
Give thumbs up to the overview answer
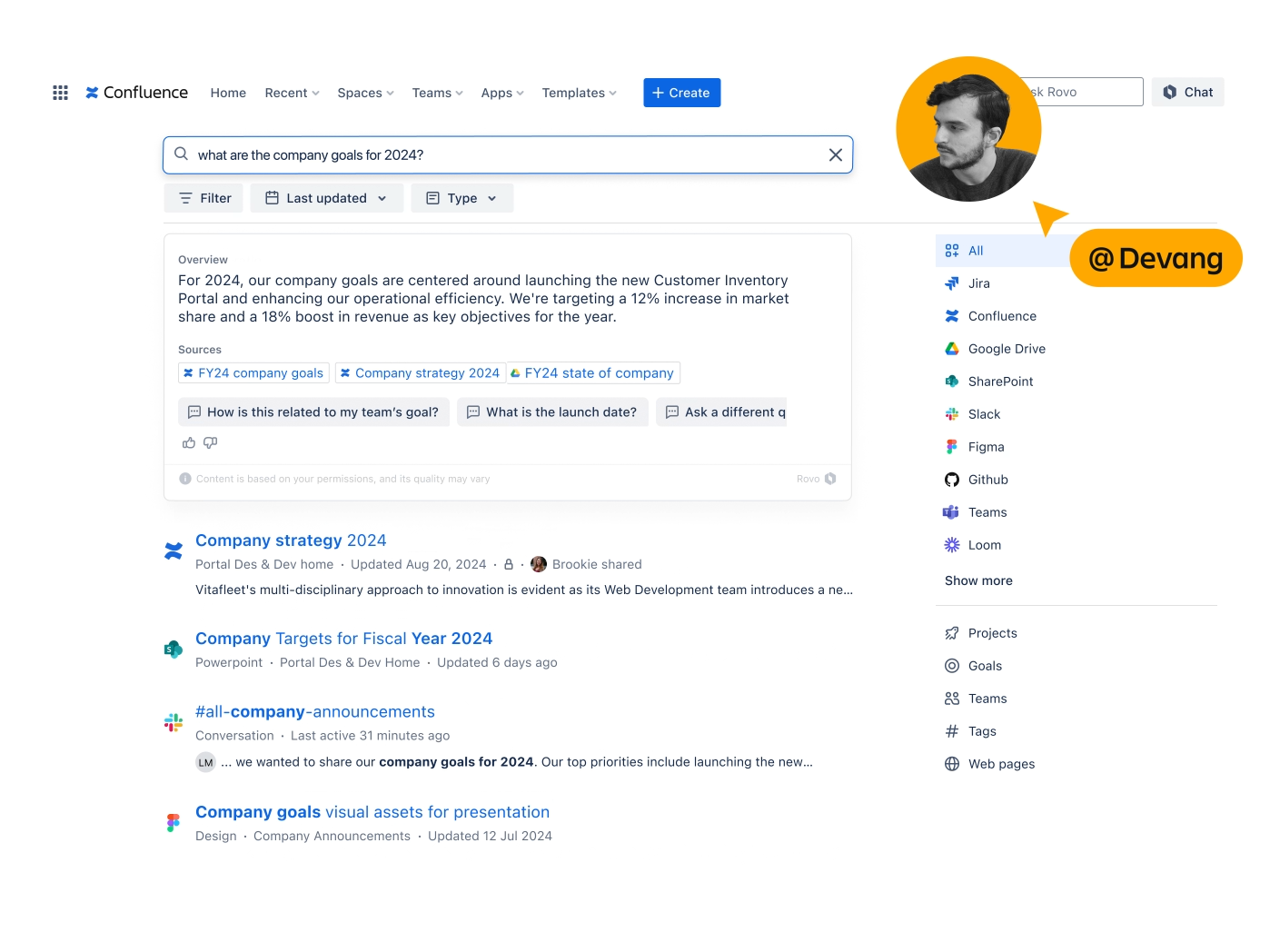click(x=189, y=443)
